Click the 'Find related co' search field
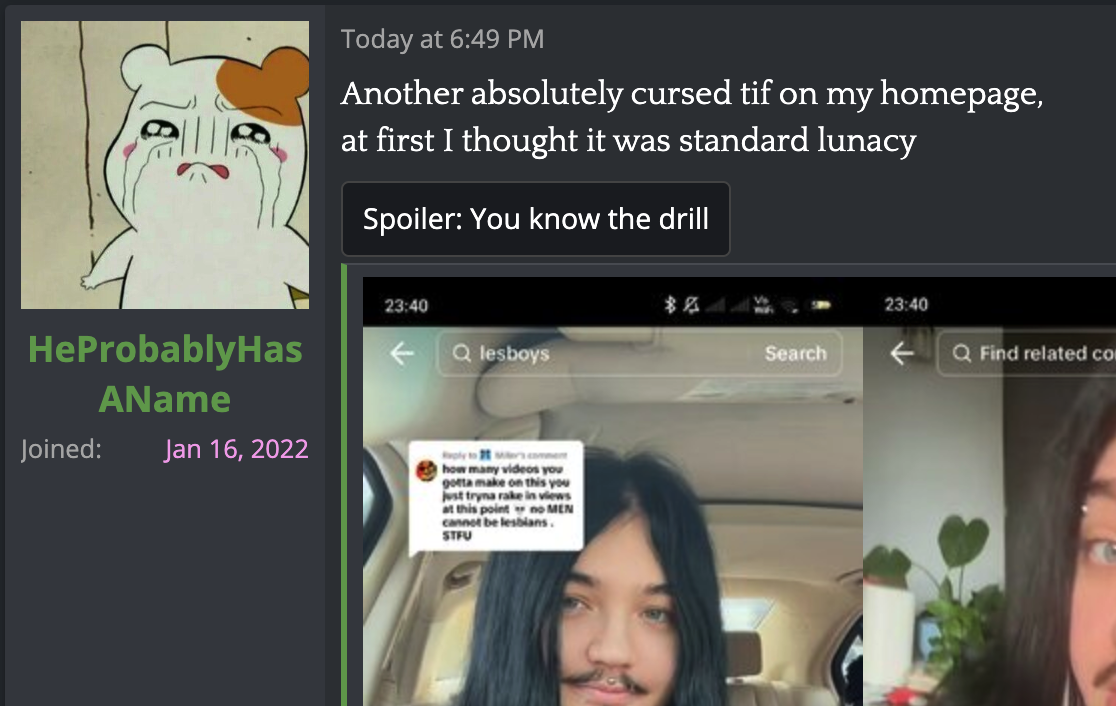The height and width of the screenshot is (706, 1116). click(1026, 353)
